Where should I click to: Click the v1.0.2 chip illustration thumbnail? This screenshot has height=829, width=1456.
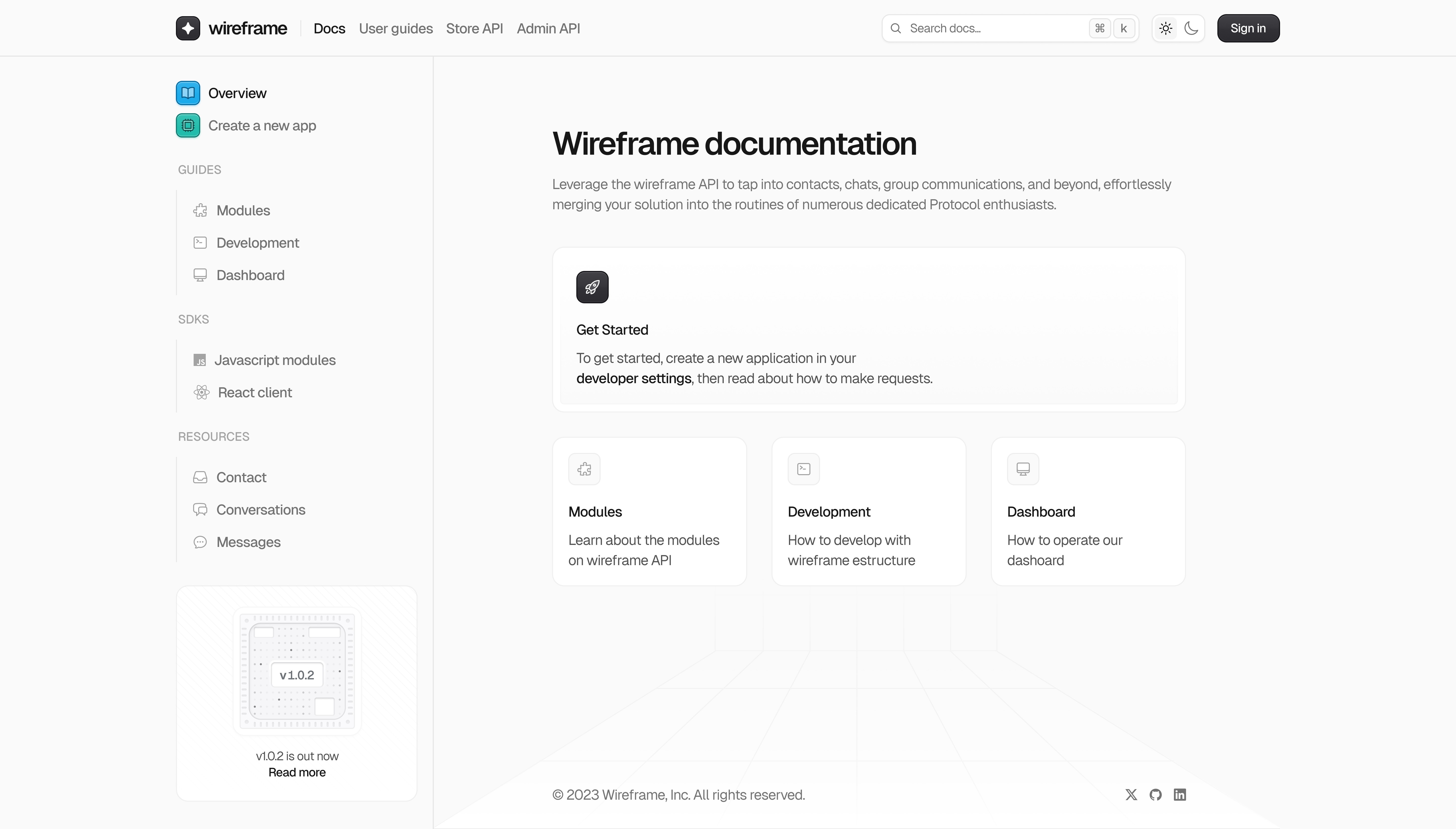[297, 672]
